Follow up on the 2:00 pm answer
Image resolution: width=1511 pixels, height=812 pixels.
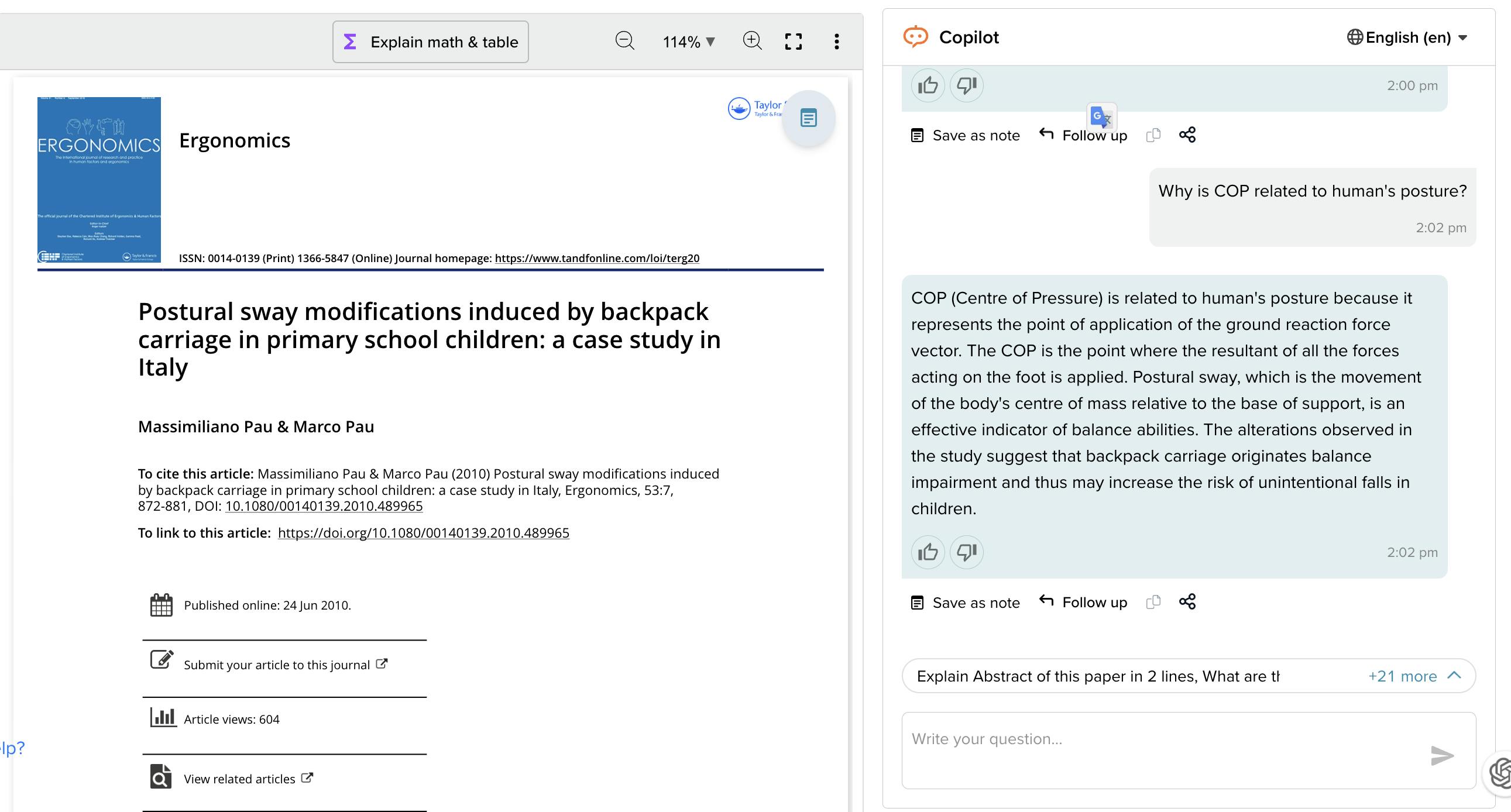click(1083, 135)
